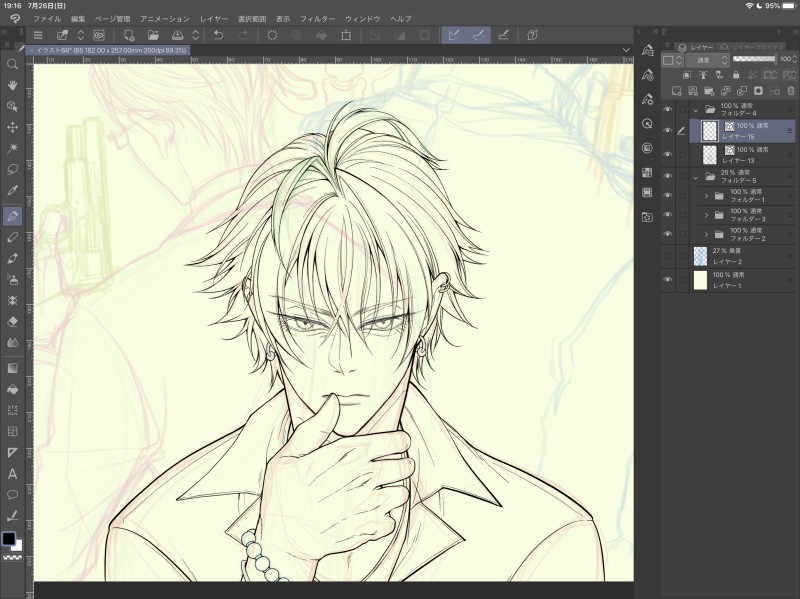Screen dimensions: 800x599
Task: Click Open file folder icon in command bar
Action: click(153, 35)
